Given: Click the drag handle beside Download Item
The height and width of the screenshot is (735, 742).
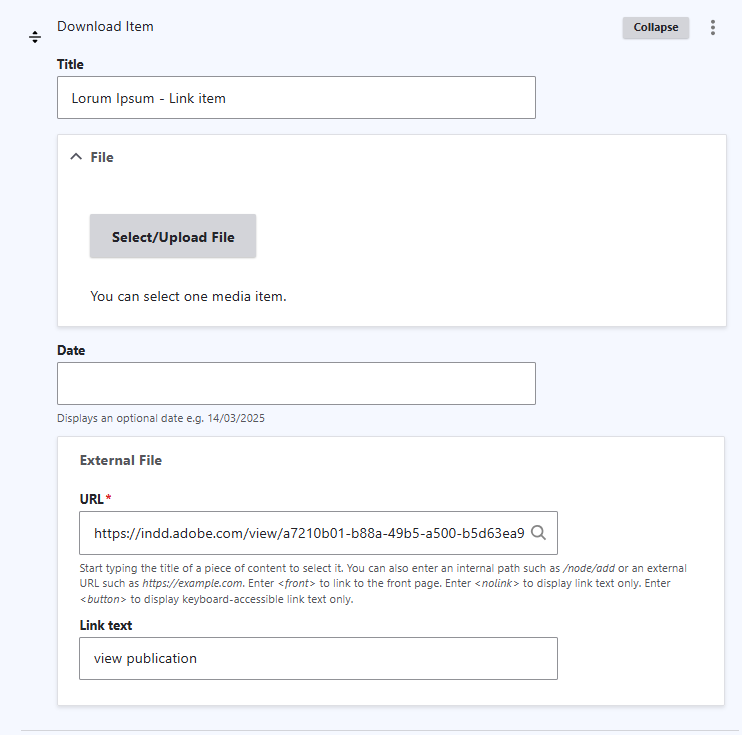Looking at the screenshot, I should pos(35,37).
